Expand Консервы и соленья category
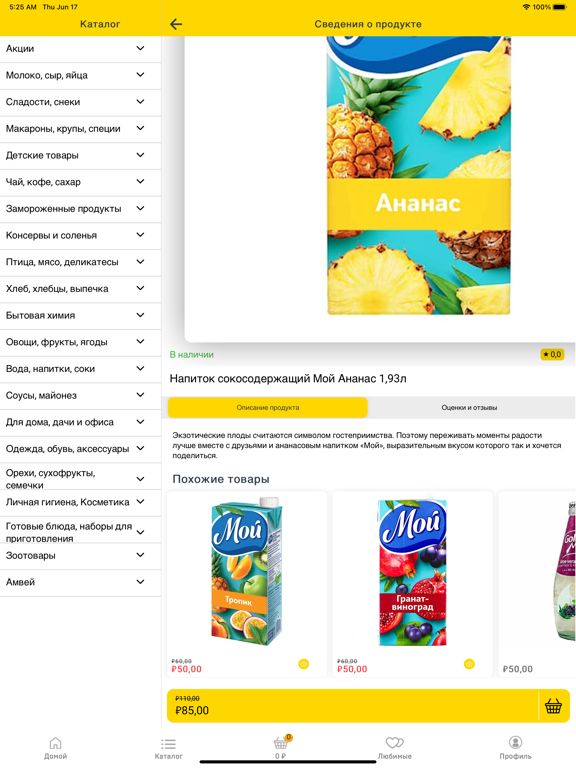Screen dimensions: 576x768 point(80,235)
